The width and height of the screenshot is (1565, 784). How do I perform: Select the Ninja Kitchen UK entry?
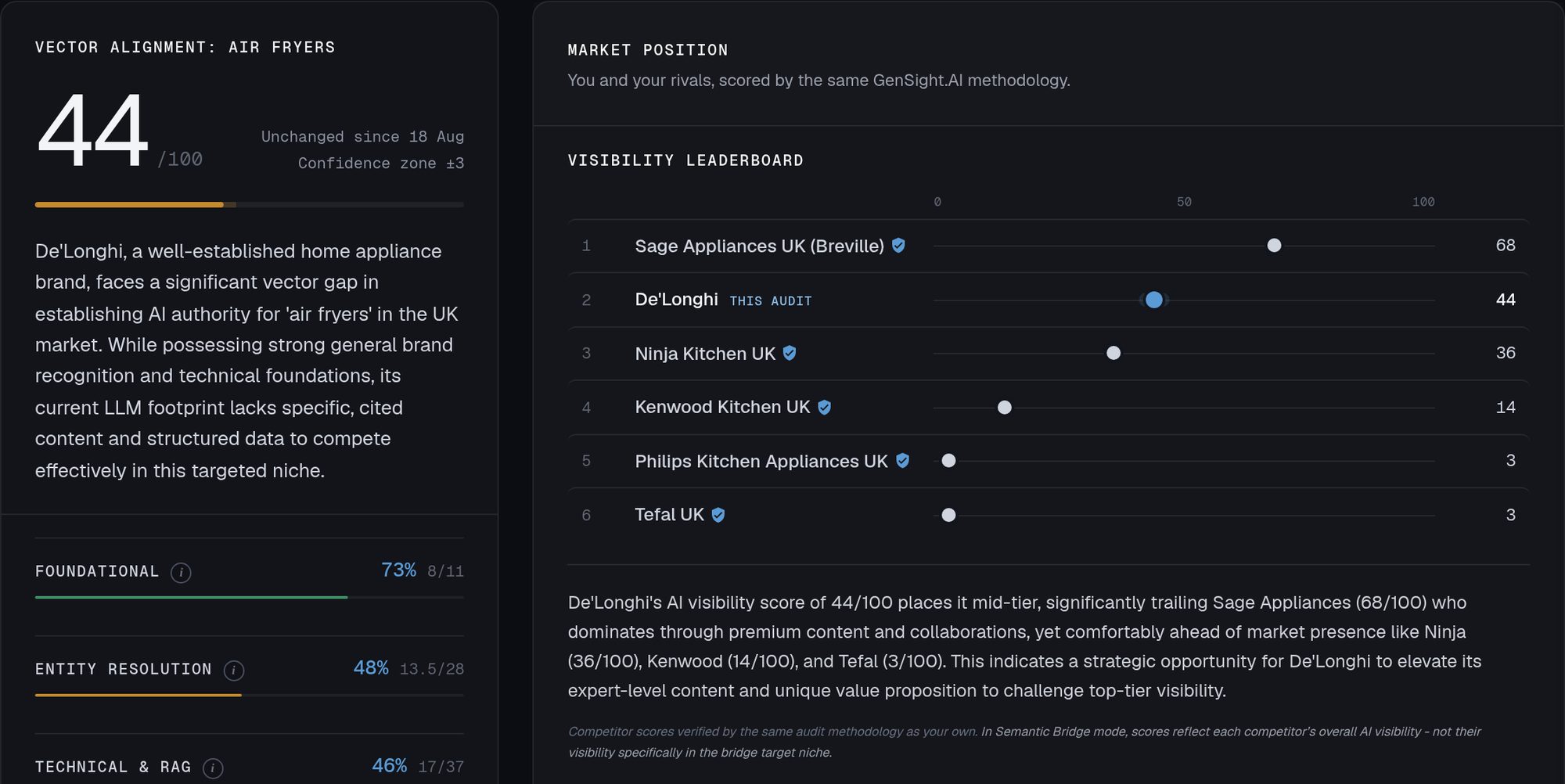pyautogui.click(x=705, y=354)
